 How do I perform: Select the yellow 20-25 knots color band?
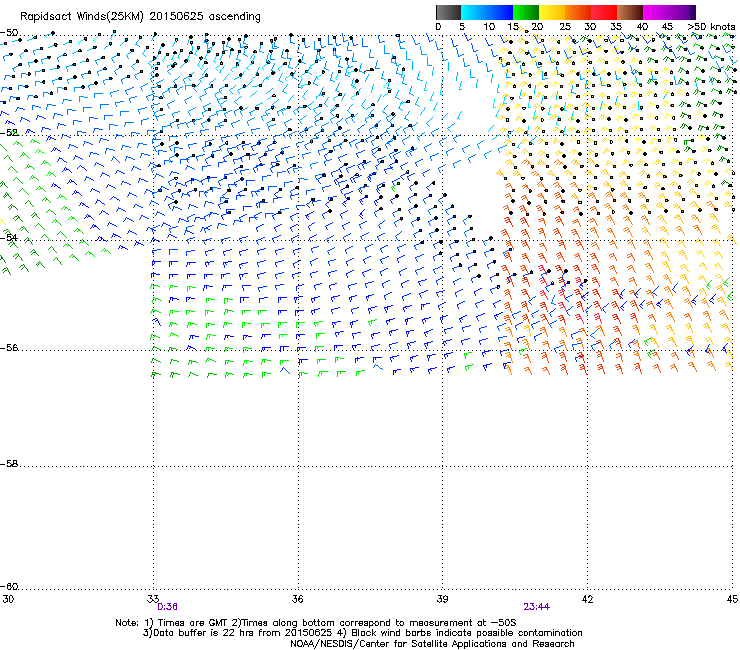point(551,12)
